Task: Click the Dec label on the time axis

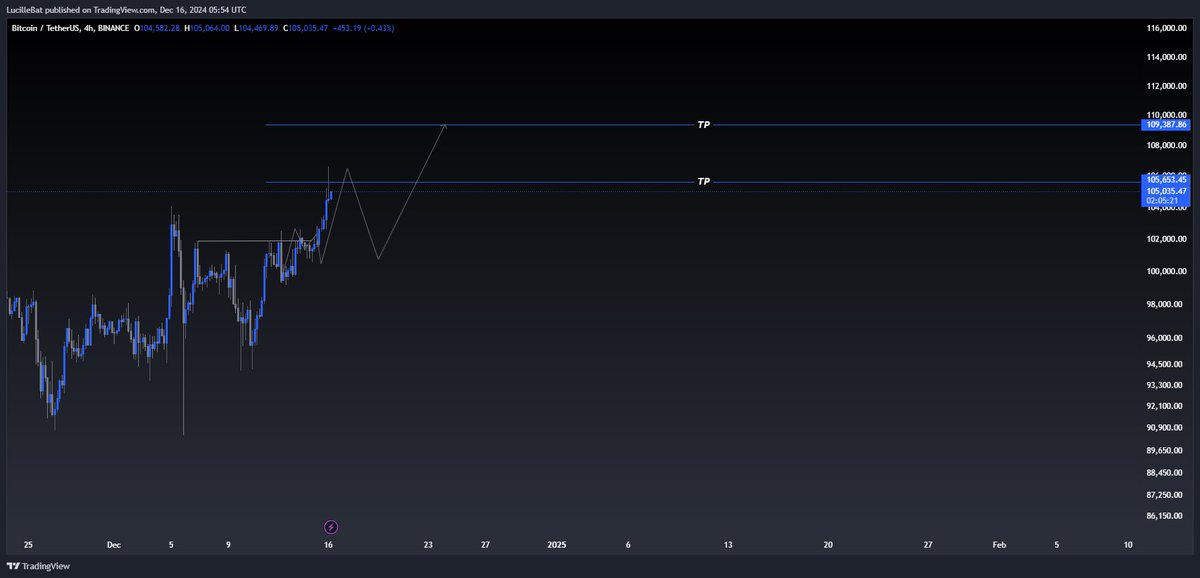Action: pyautogui.click(x=113, y=545)
